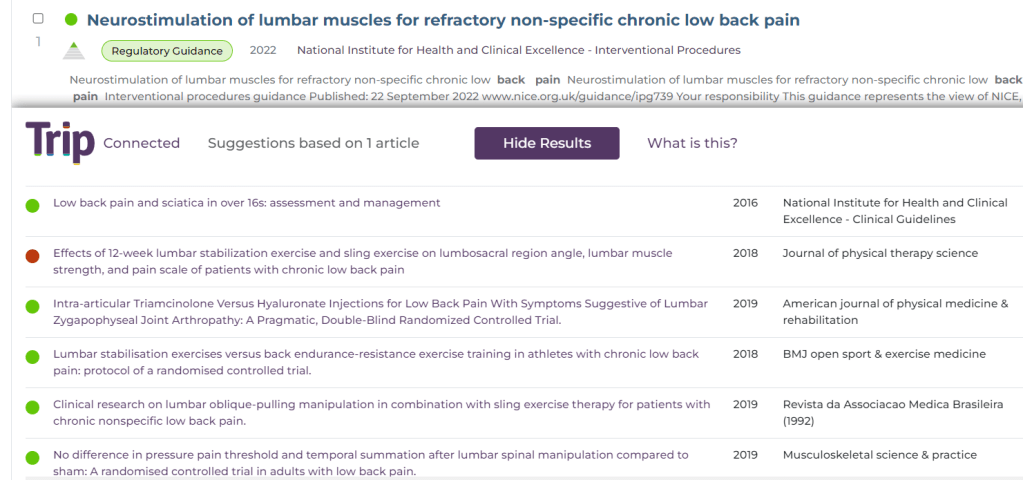Click the evidence pyramid icon
The width and height of the screenshot is (1023, 480).
(74, 50)
